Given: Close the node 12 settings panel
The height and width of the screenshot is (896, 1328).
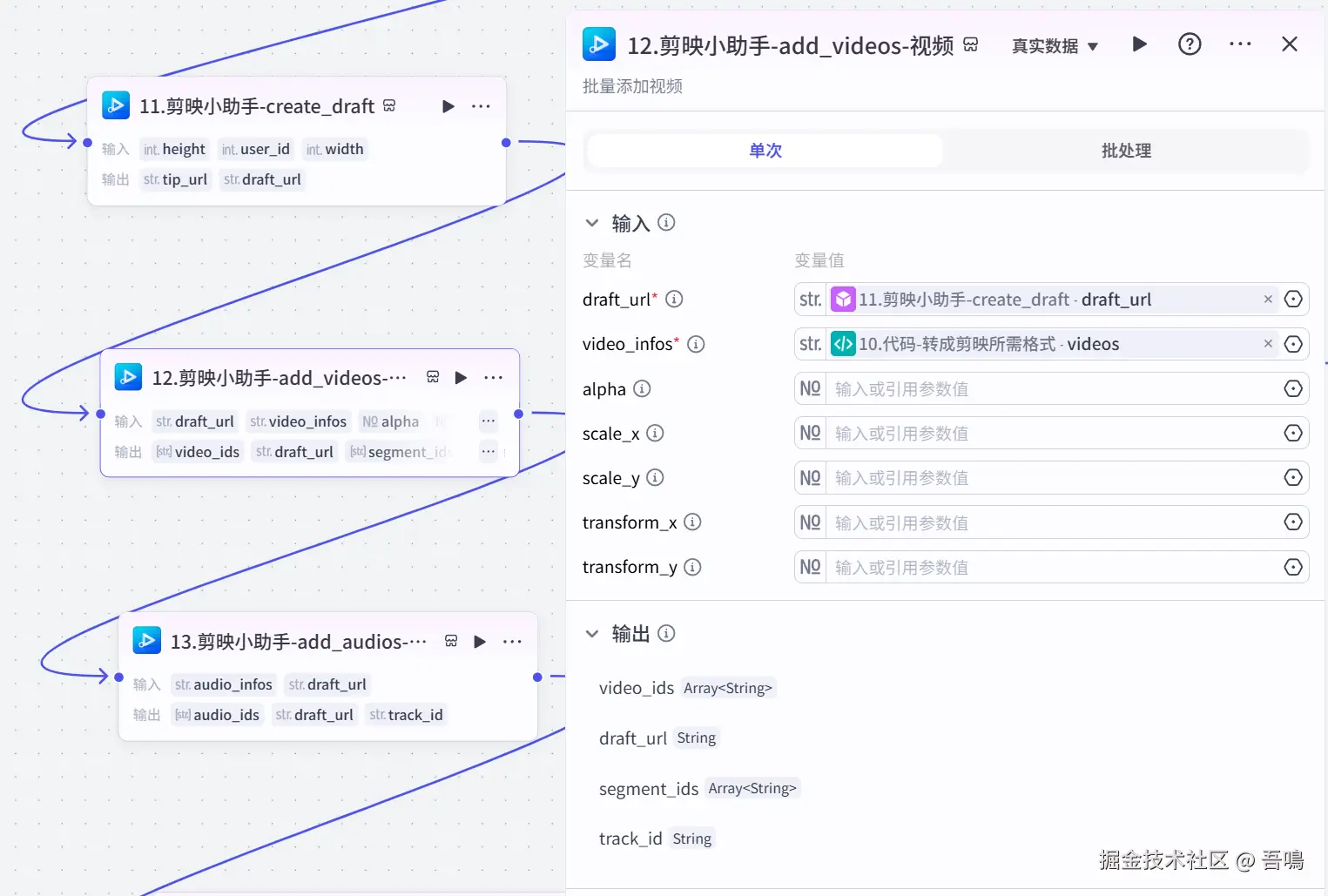Looking at the screenshot, I should point(1290,44).
